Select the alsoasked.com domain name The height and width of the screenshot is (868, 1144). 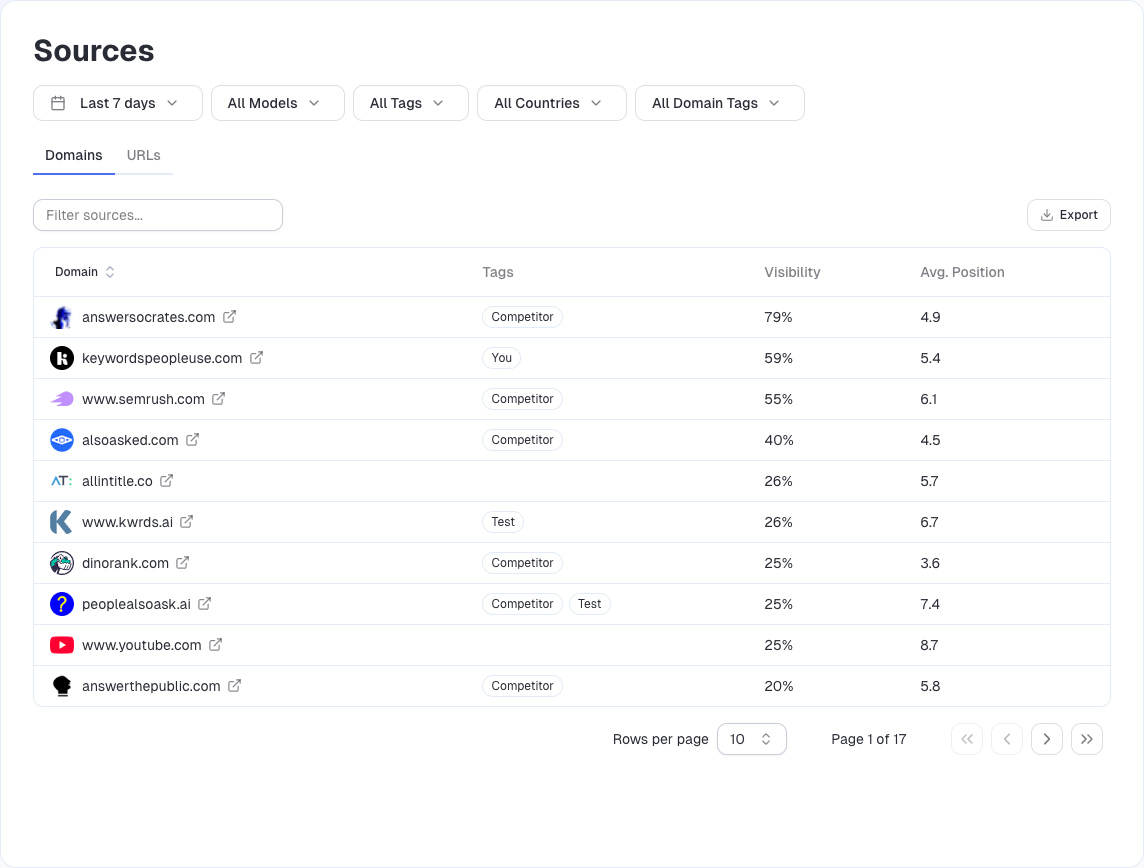click(130, 440)
